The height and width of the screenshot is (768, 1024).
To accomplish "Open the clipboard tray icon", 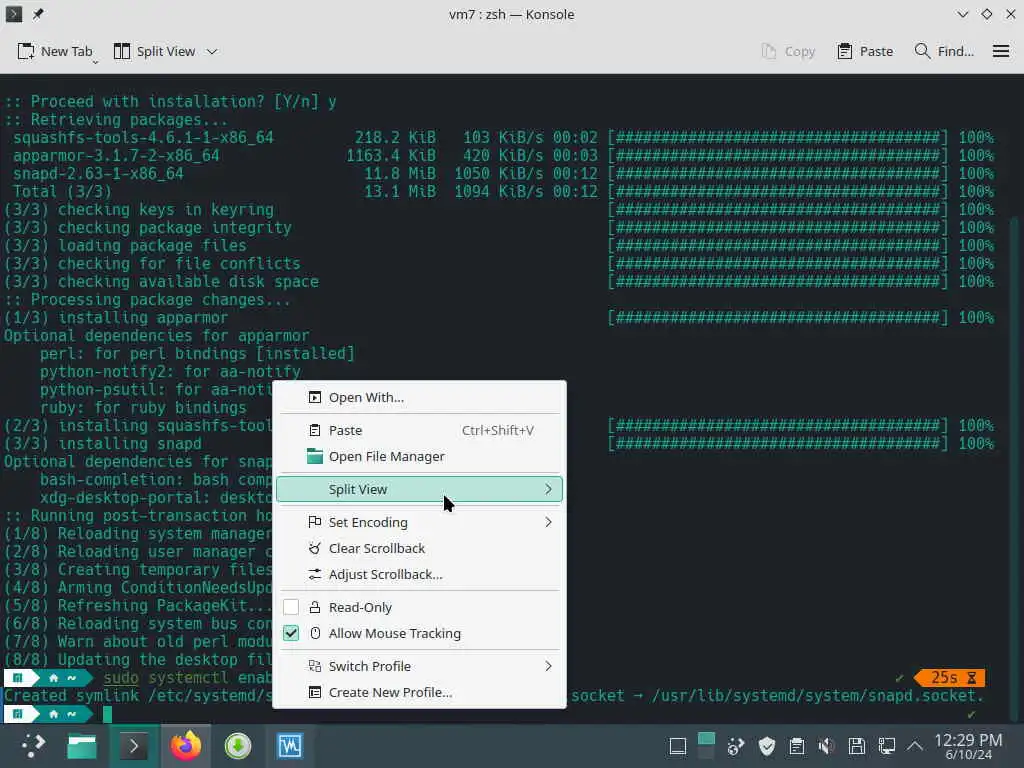I will tap(797, 746).
